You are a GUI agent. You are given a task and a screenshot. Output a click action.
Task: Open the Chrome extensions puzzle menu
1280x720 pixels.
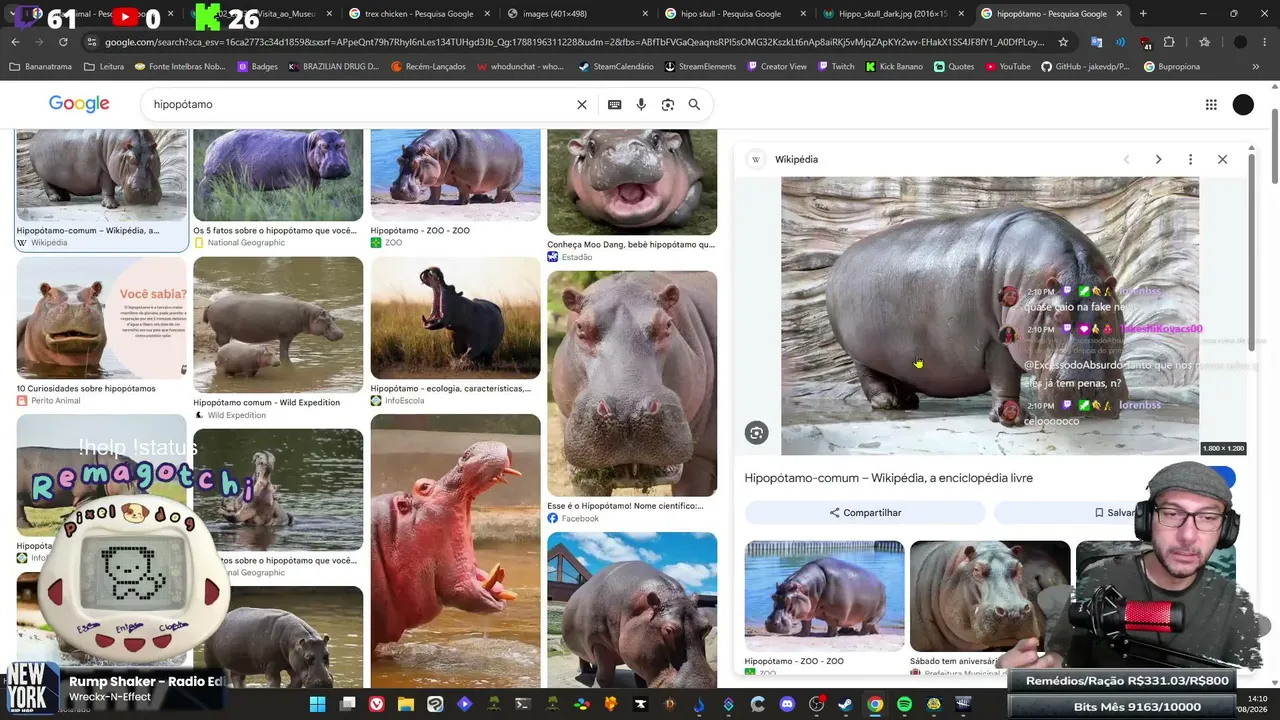point(1169,42)
